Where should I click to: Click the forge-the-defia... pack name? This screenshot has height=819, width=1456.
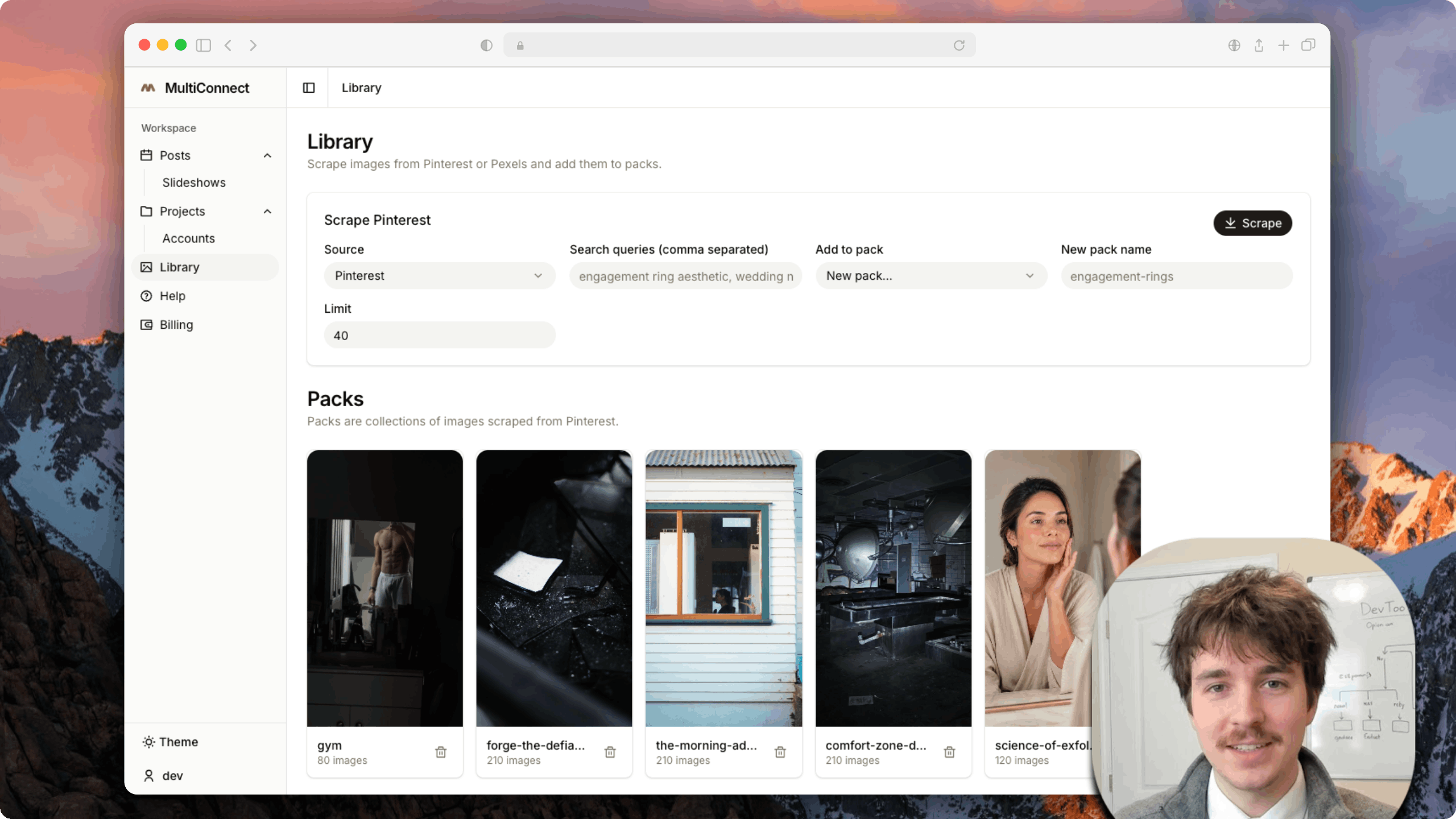536,745
